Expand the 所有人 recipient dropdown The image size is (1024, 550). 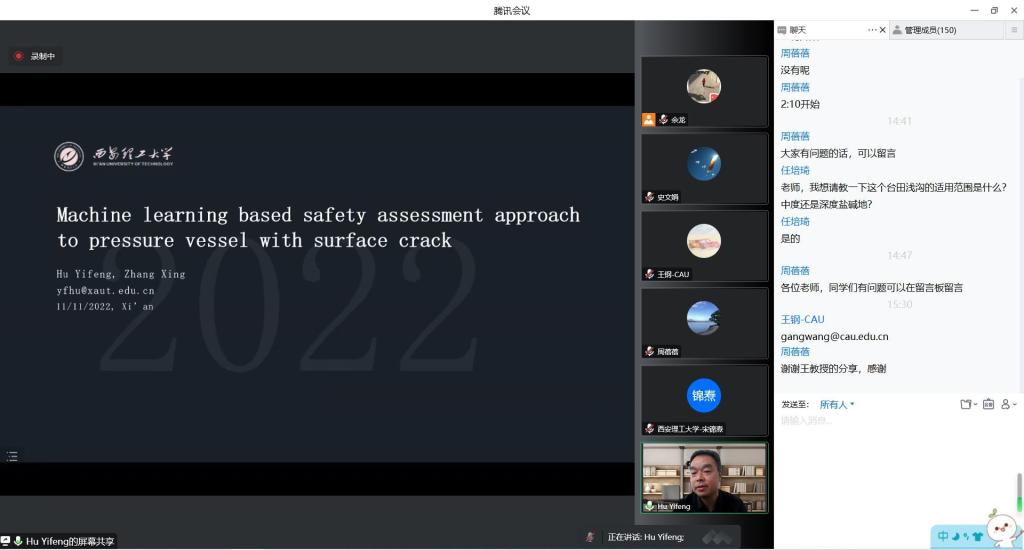coord(837,404)
